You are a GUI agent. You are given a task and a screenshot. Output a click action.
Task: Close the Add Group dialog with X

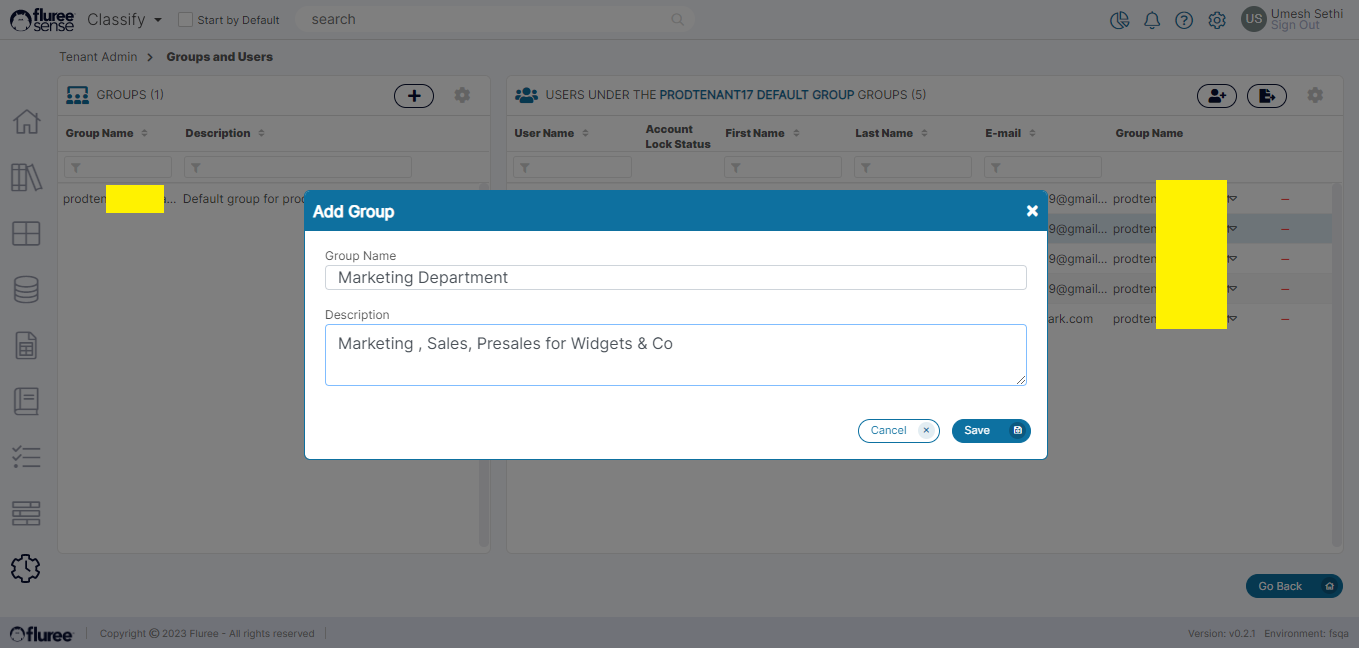coord(1032,211)
